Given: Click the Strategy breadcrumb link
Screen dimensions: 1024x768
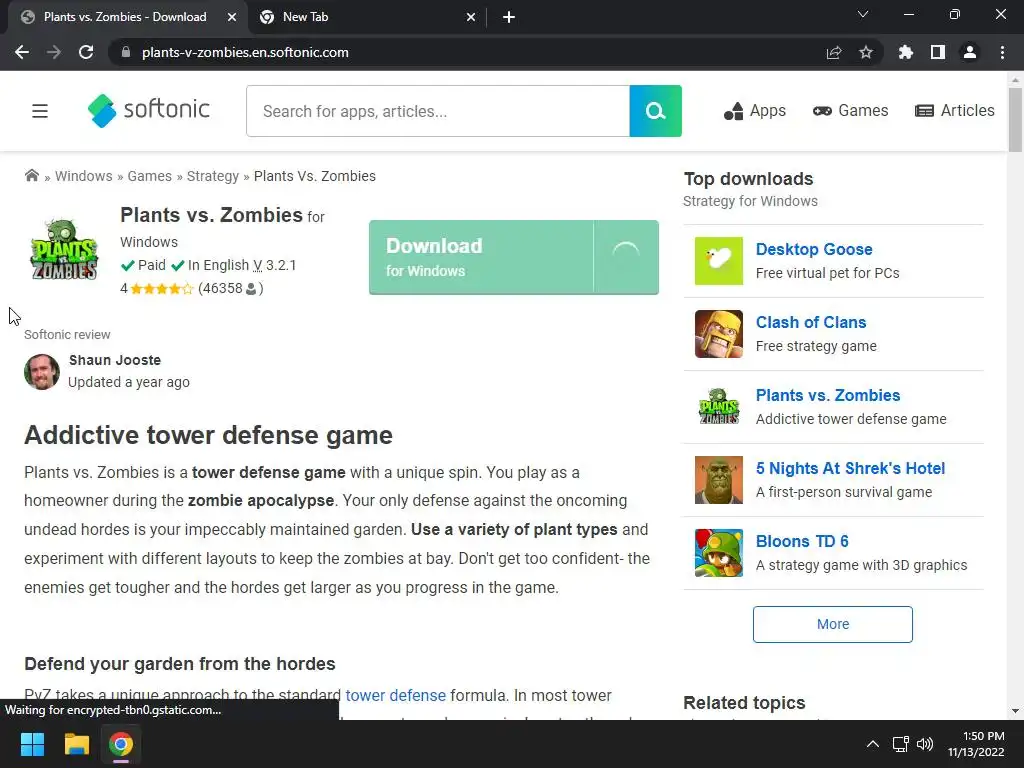Looking at the screenshot, I should click(213, 176).
